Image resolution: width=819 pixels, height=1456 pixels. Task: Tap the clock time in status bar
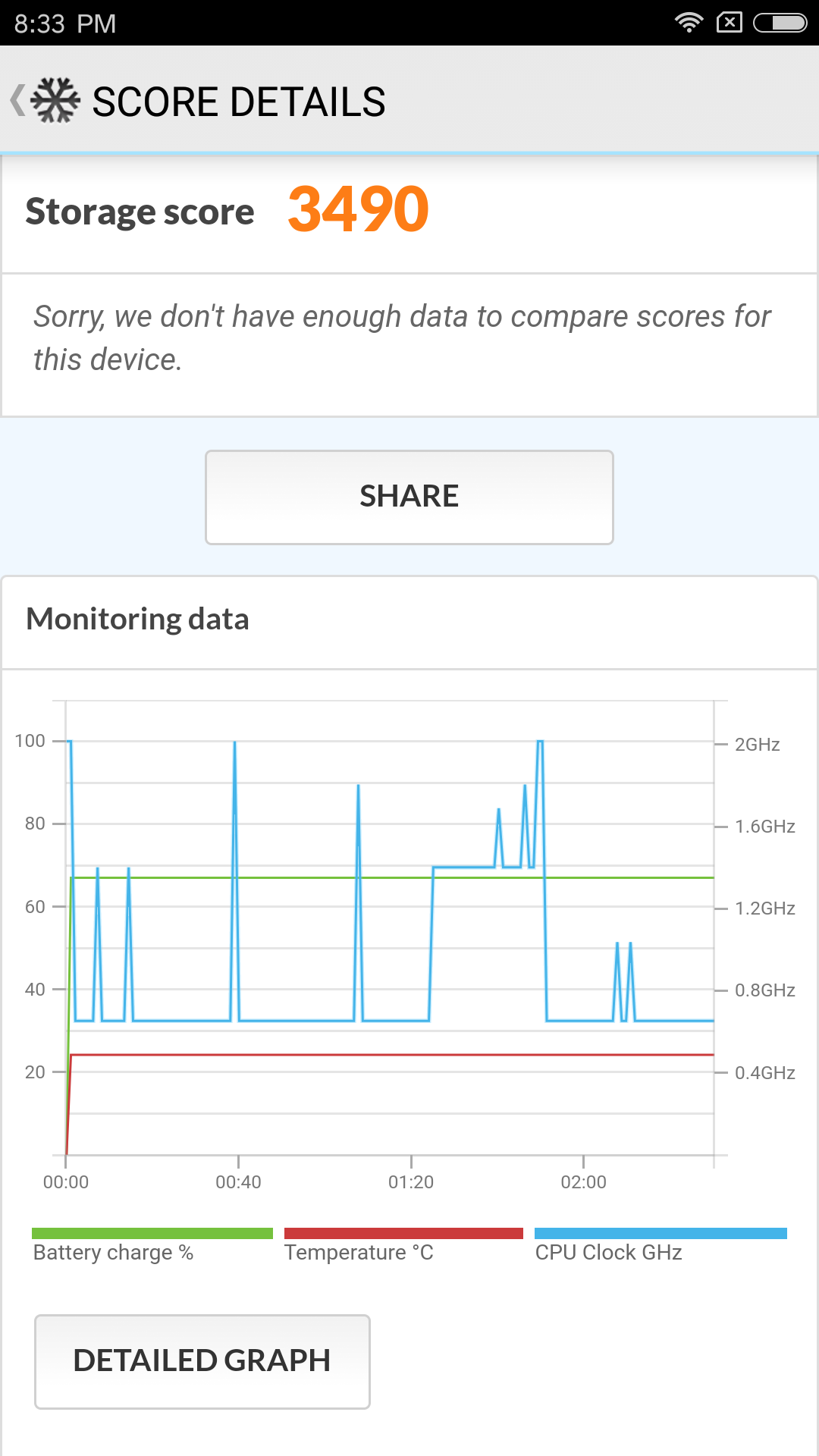click(65, 24)
